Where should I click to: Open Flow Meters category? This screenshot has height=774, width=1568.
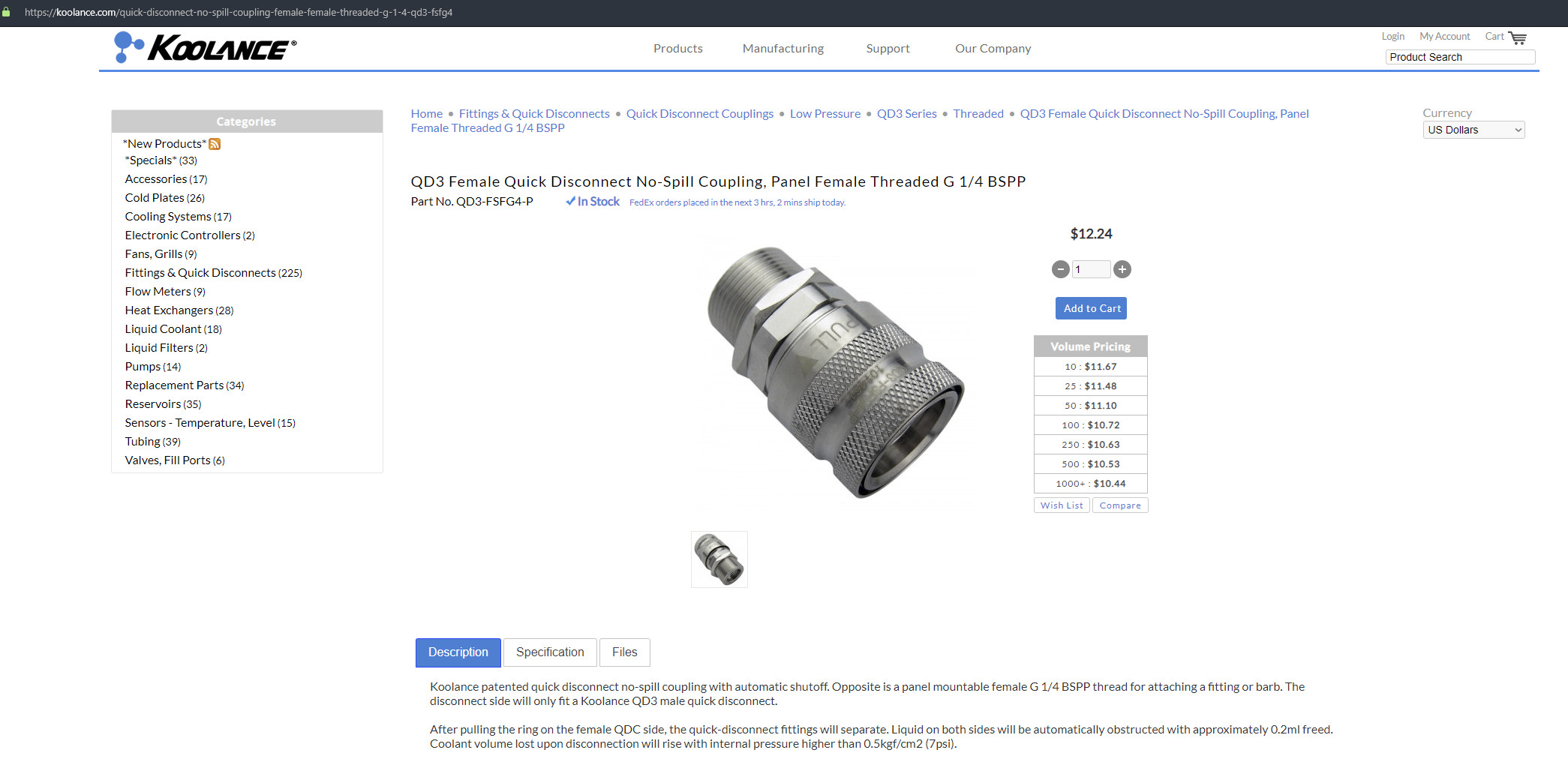[165, 292]
